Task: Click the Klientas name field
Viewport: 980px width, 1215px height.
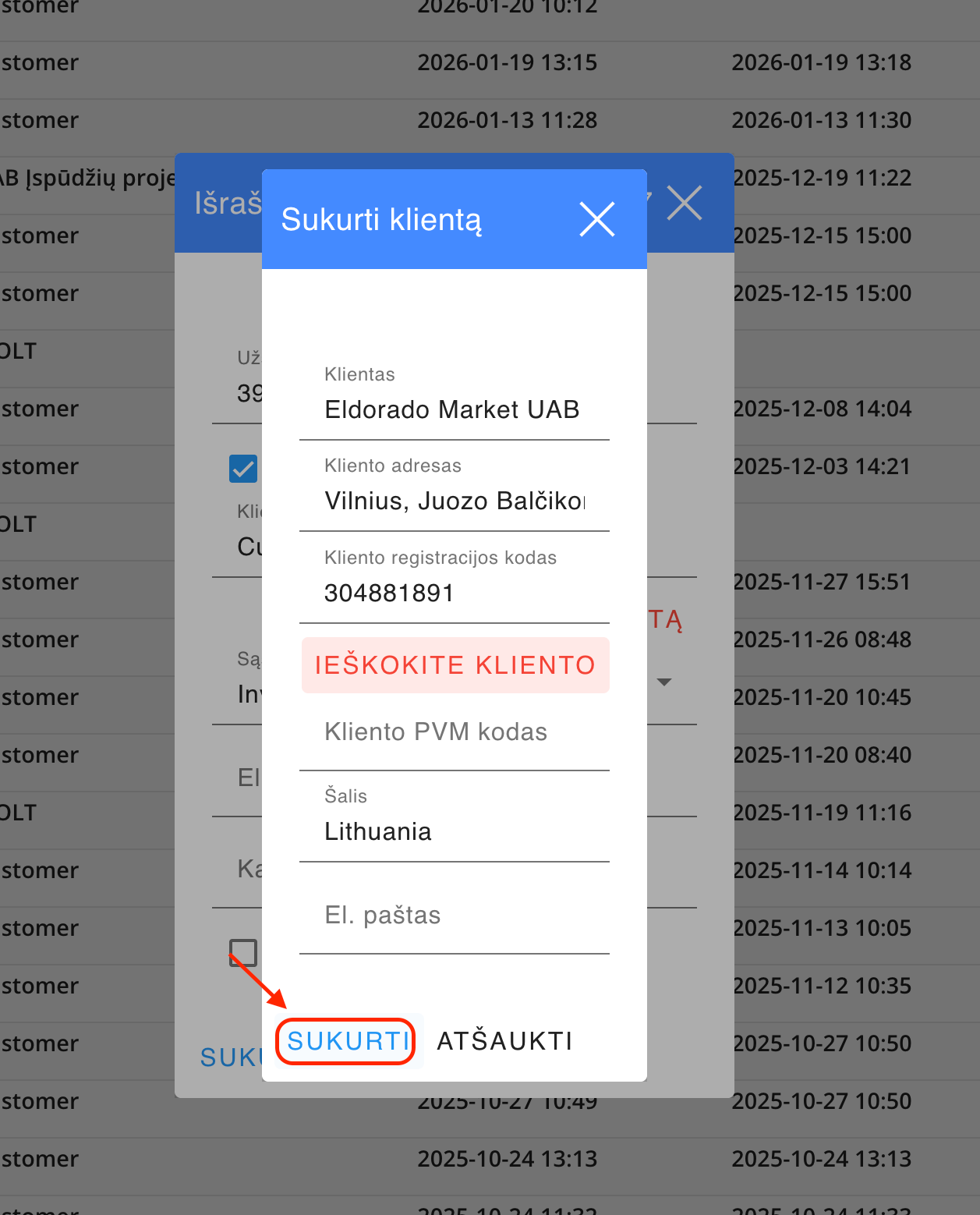Action: pyautogui.click(x=454, y=409)
